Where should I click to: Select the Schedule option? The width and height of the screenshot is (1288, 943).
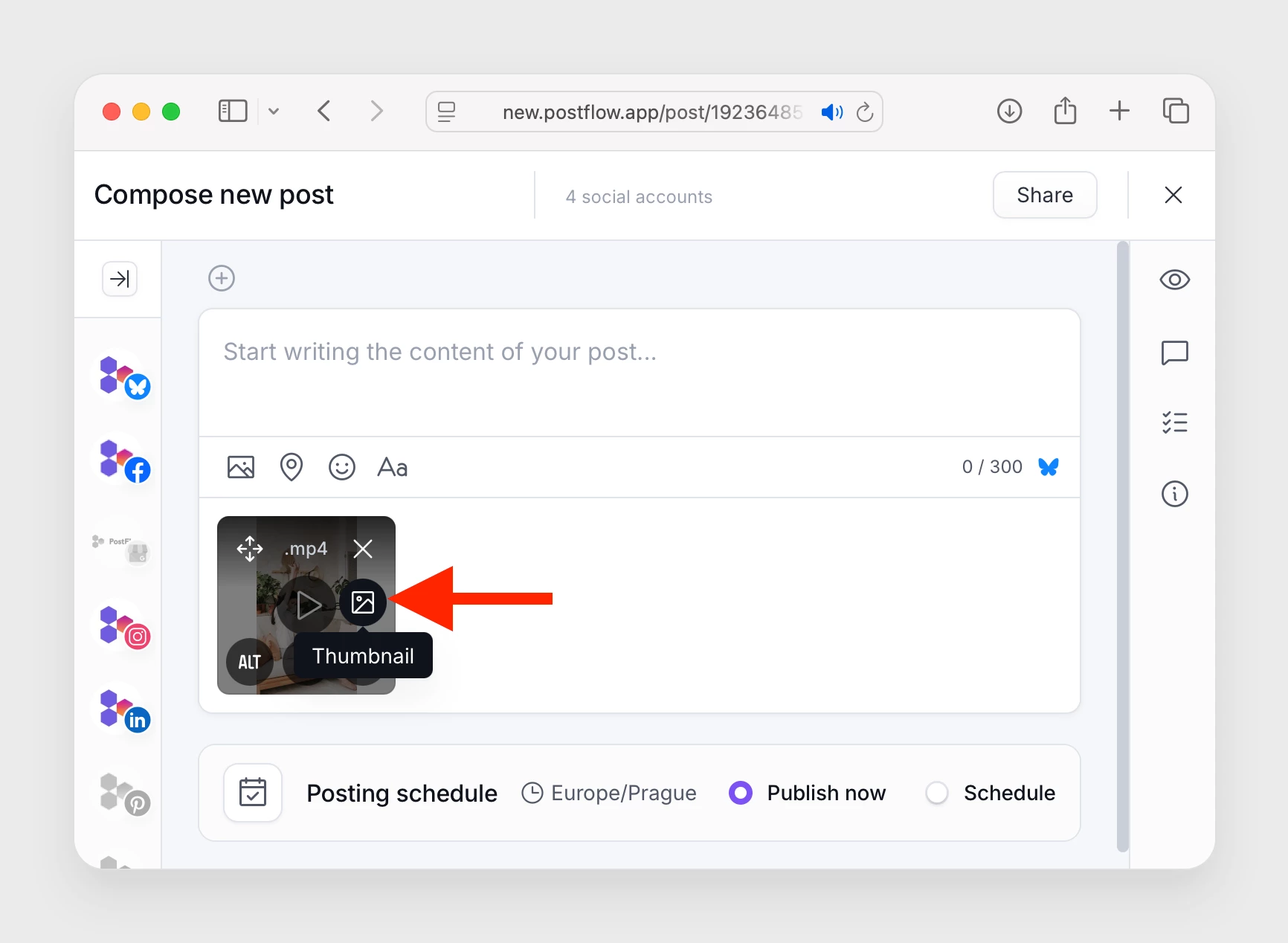pos(936,793)
